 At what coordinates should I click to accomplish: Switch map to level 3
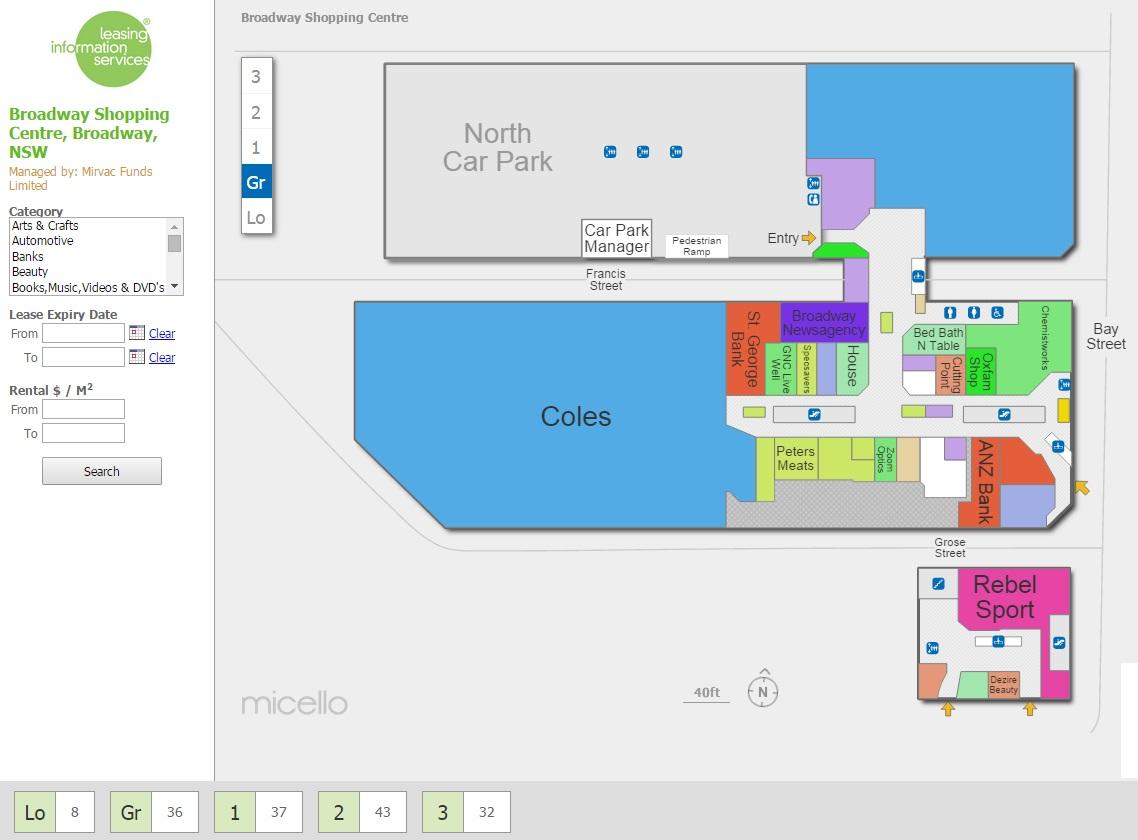point(256,76)
